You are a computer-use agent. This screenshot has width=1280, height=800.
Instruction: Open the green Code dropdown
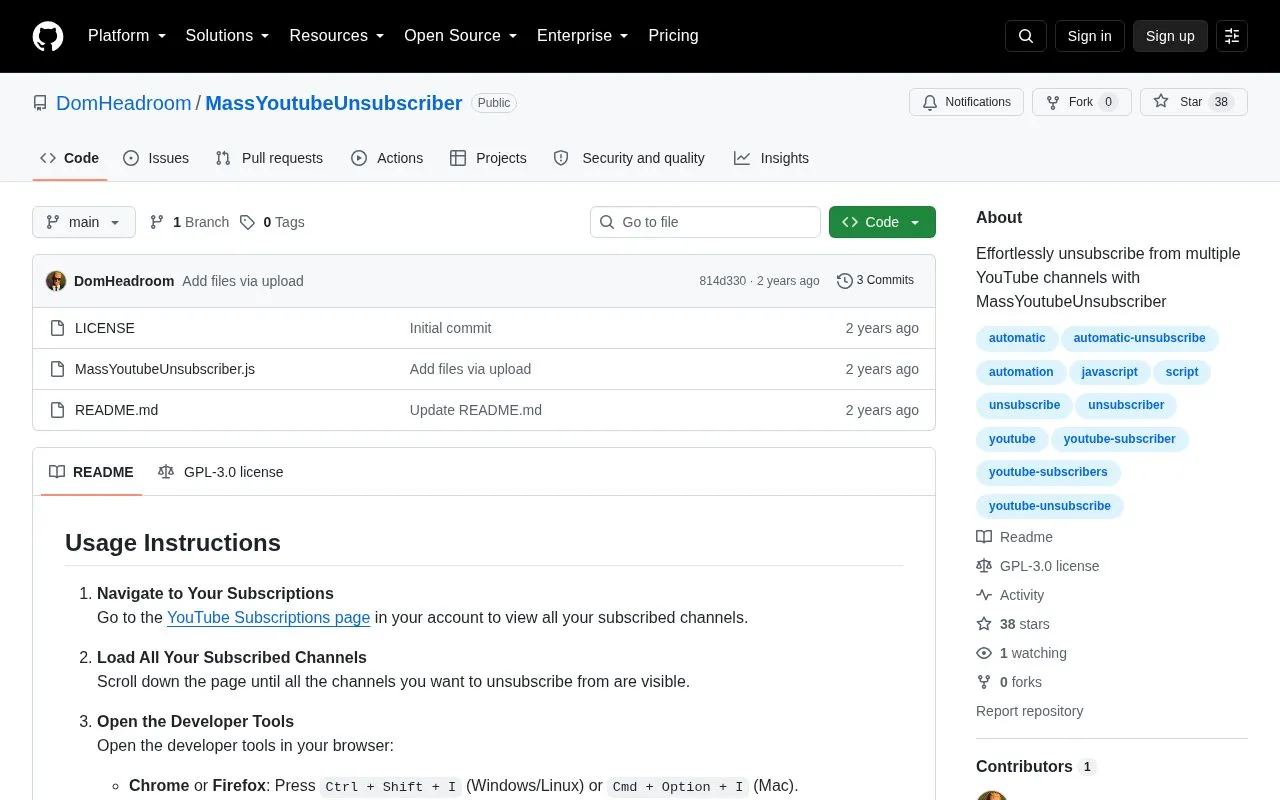(x=882, y=222)
